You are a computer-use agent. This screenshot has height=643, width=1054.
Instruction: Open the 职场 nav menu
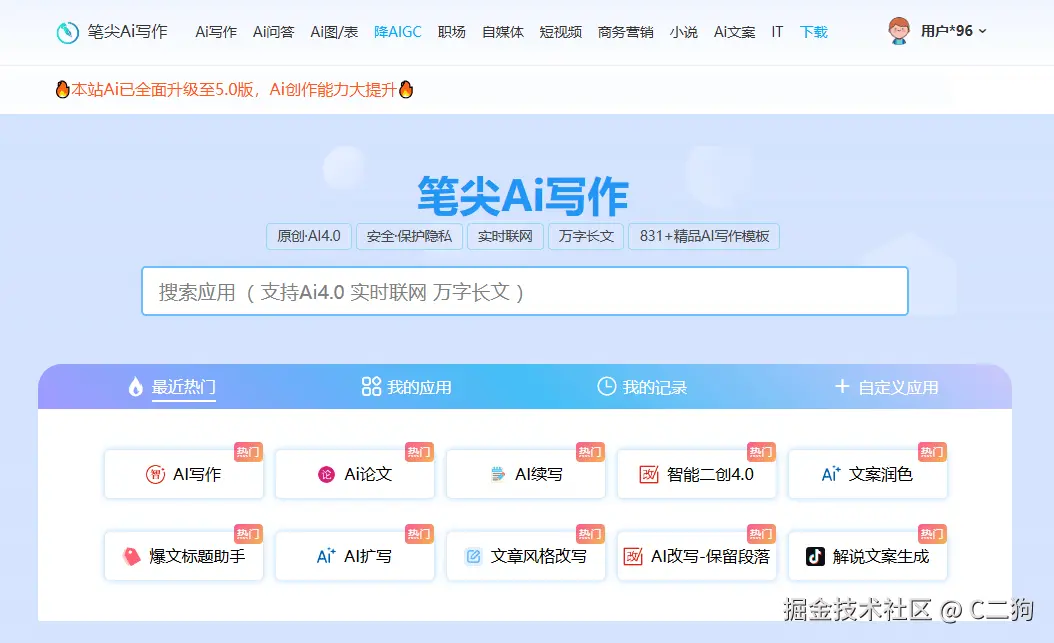pos(452,32)
